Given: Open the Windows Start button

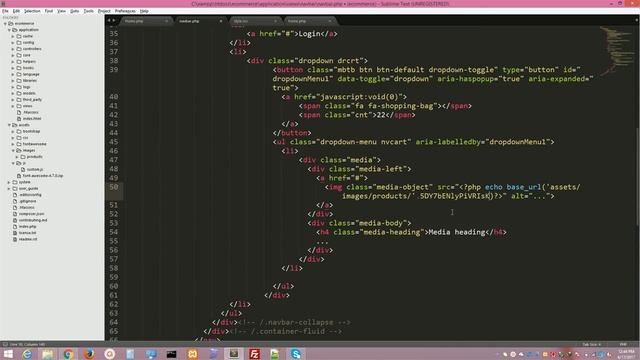Looking at the screenshot, I should pyautogui.click(x=8, y=354).
